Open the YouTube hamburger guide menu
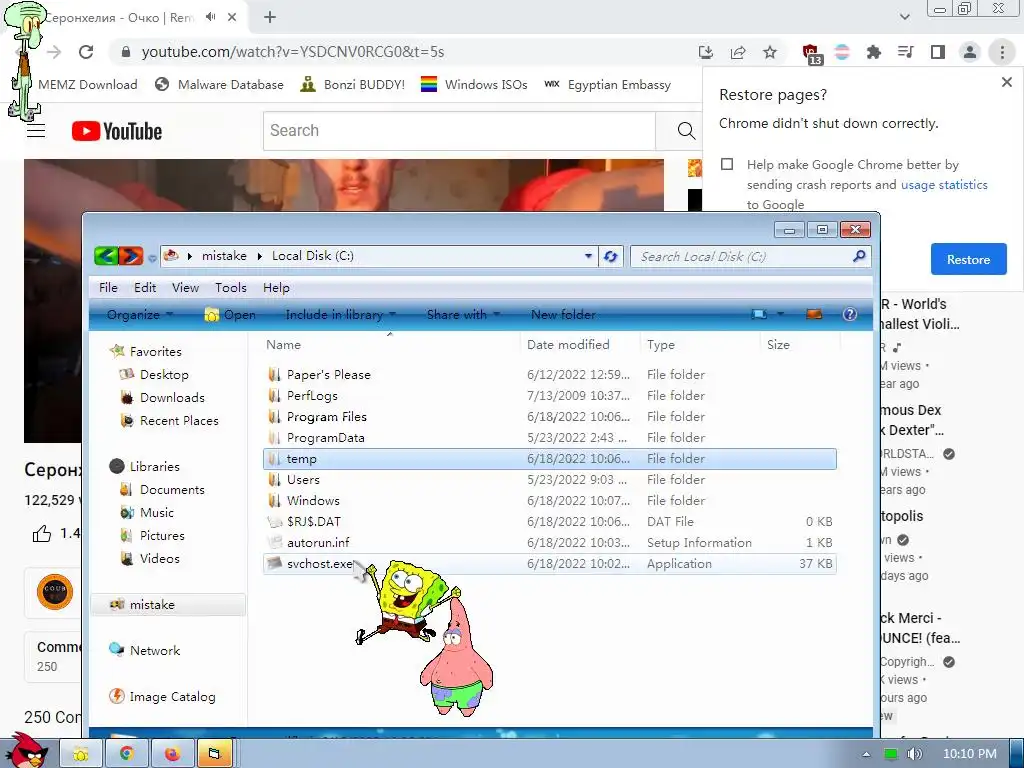The height and width of the screenshot is (768, 1024). (36, 131)
